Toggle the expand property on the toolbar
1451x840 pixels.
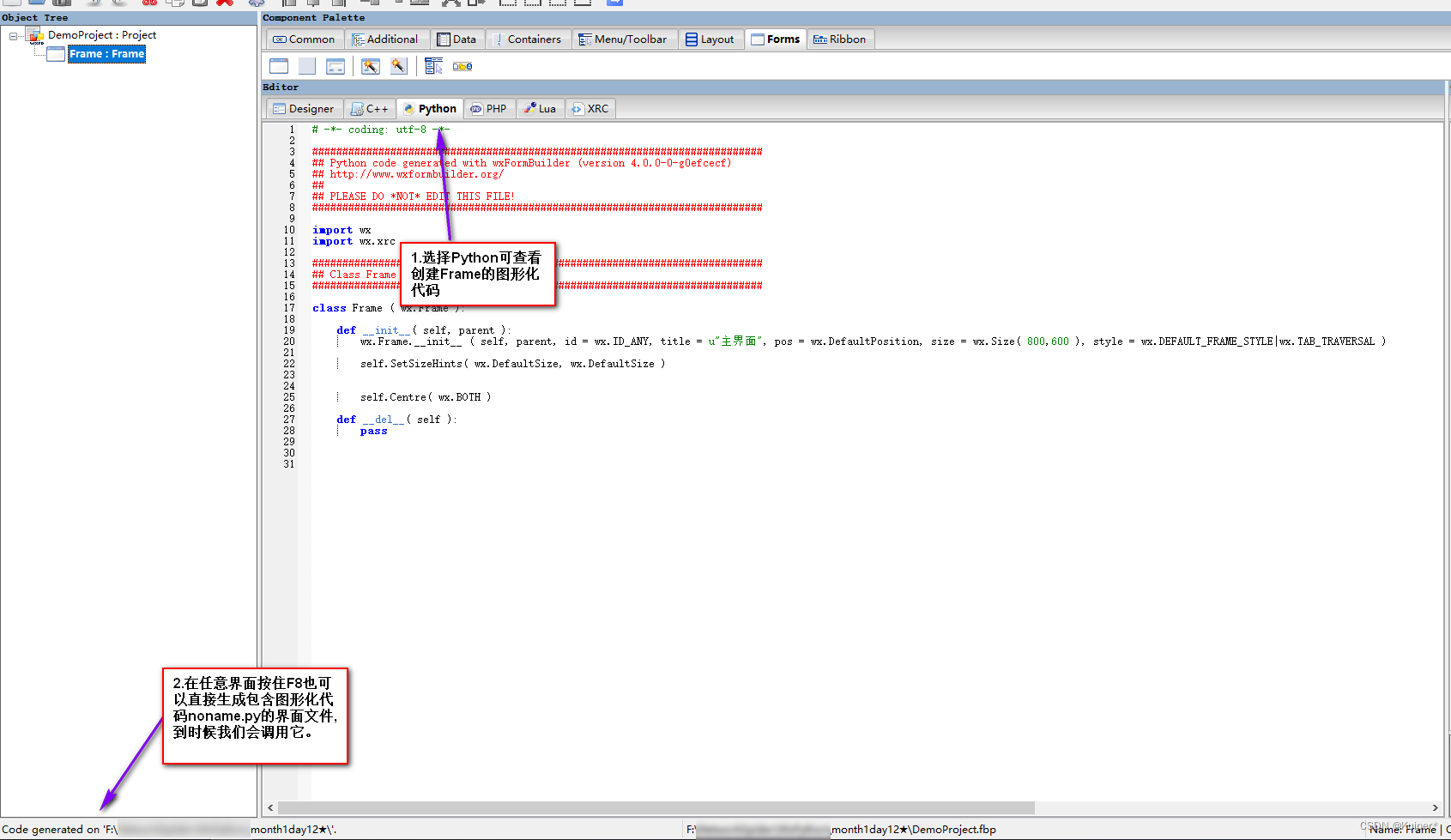(x=450, y=3)
